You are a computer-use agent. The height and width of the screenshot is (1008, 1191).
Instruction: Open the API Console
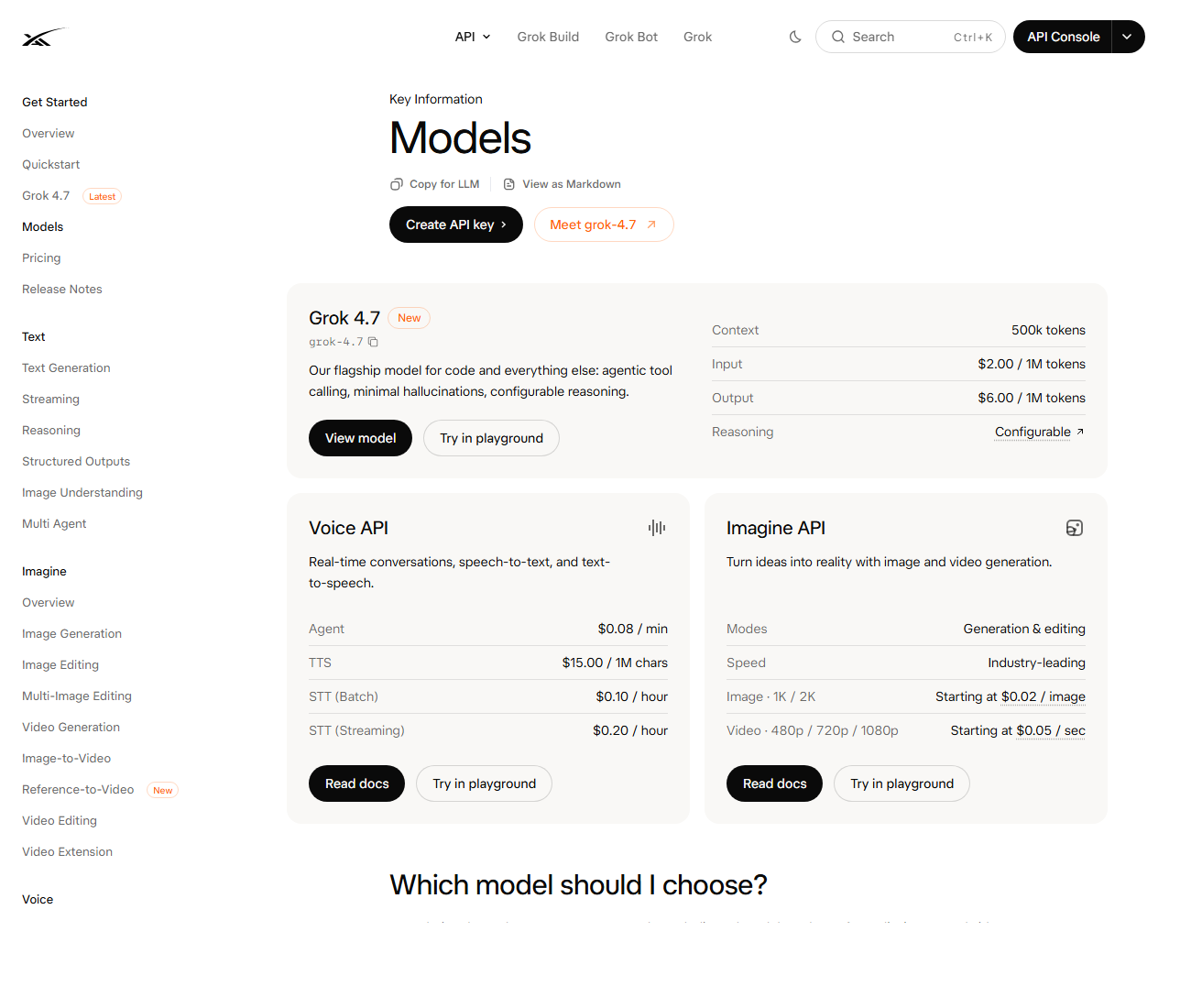point(1063,37)
